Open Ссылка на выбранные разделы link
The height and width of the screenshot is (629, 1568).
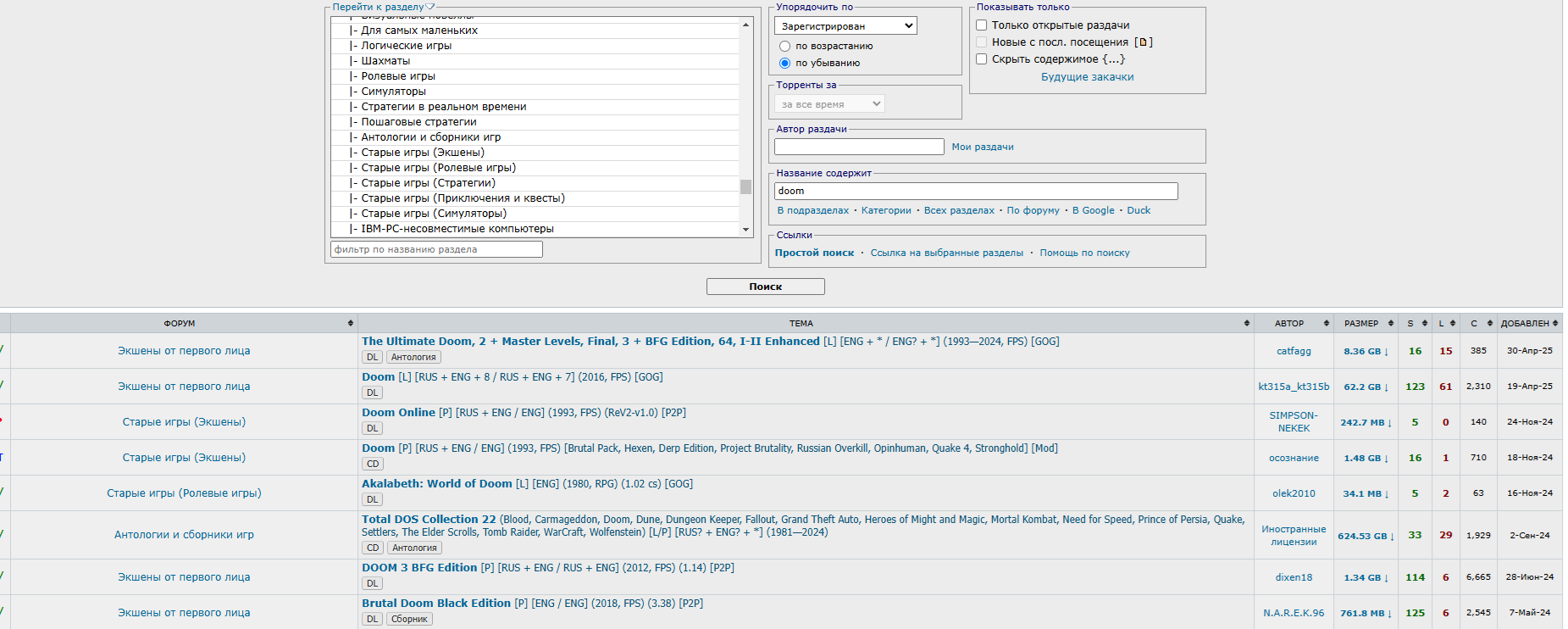point(946,253)
